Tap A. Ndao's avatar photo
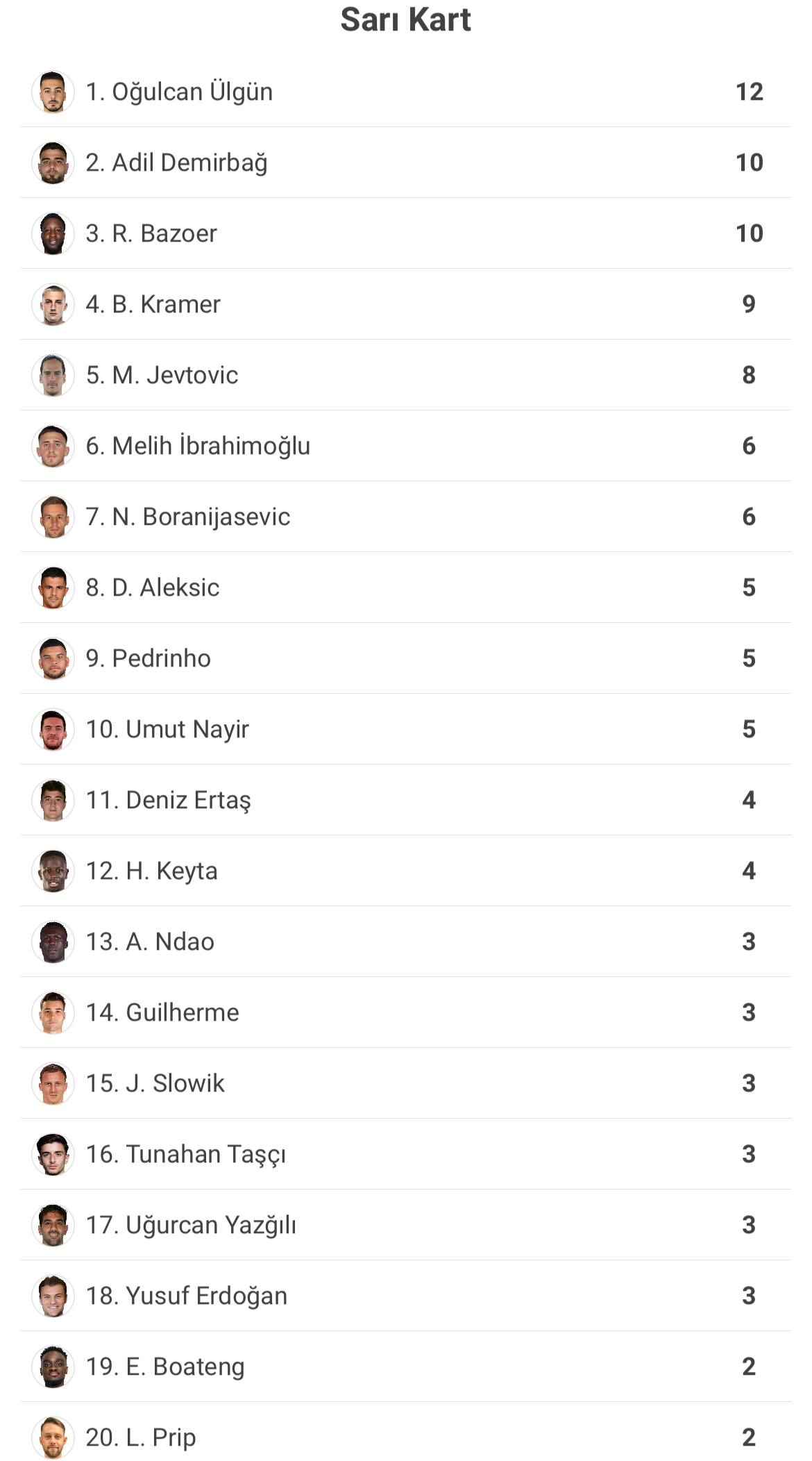The image size is (812, 1461). [x=53, y=942]
